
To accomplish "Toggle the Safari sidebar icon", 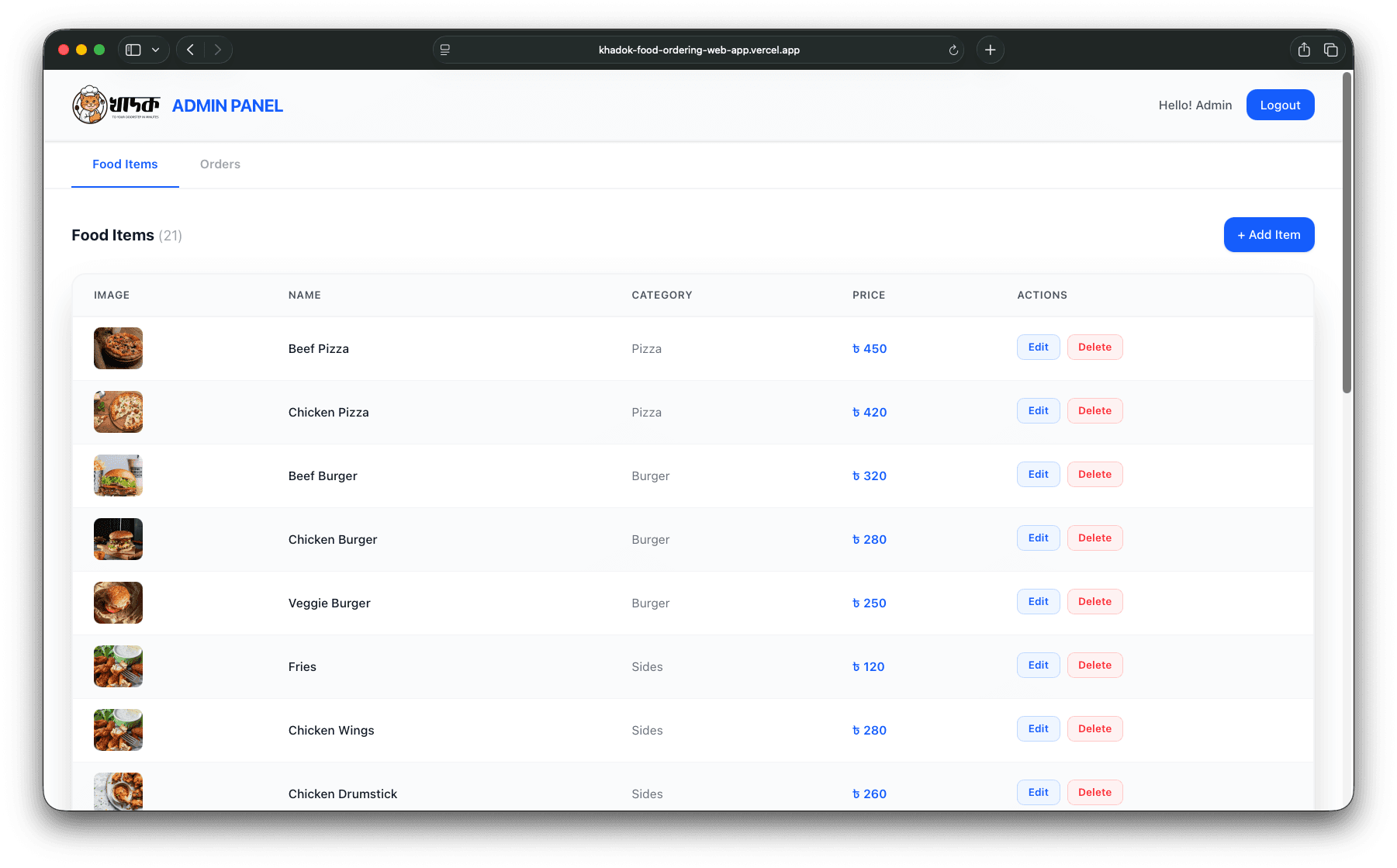I will click(x=133, y=50).
